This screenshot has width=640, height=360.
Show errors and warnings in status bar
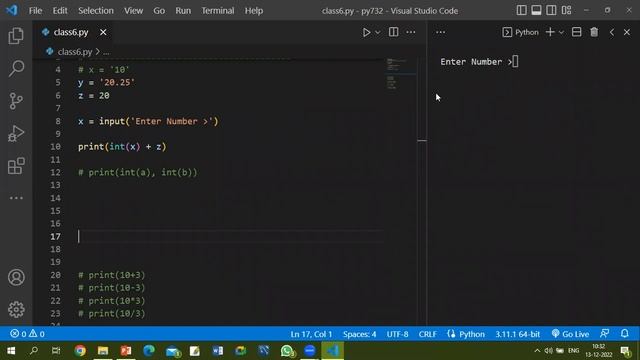click(27, 334)
